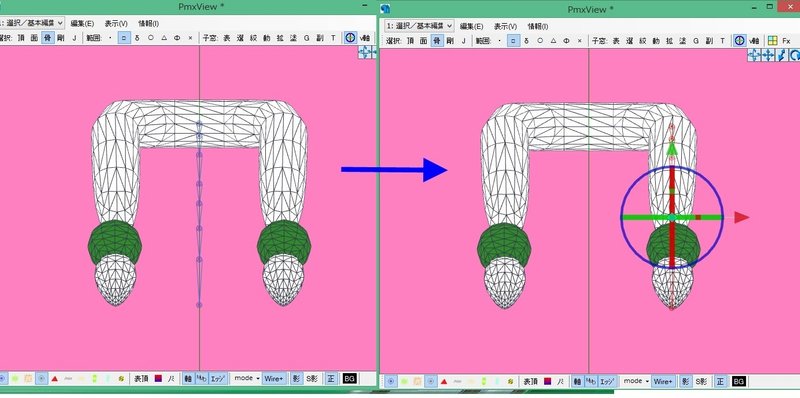Screen dimensions: 800x398
Task: Click the × range option in right window
Action: pyautogui.click(x=580, y=41)
